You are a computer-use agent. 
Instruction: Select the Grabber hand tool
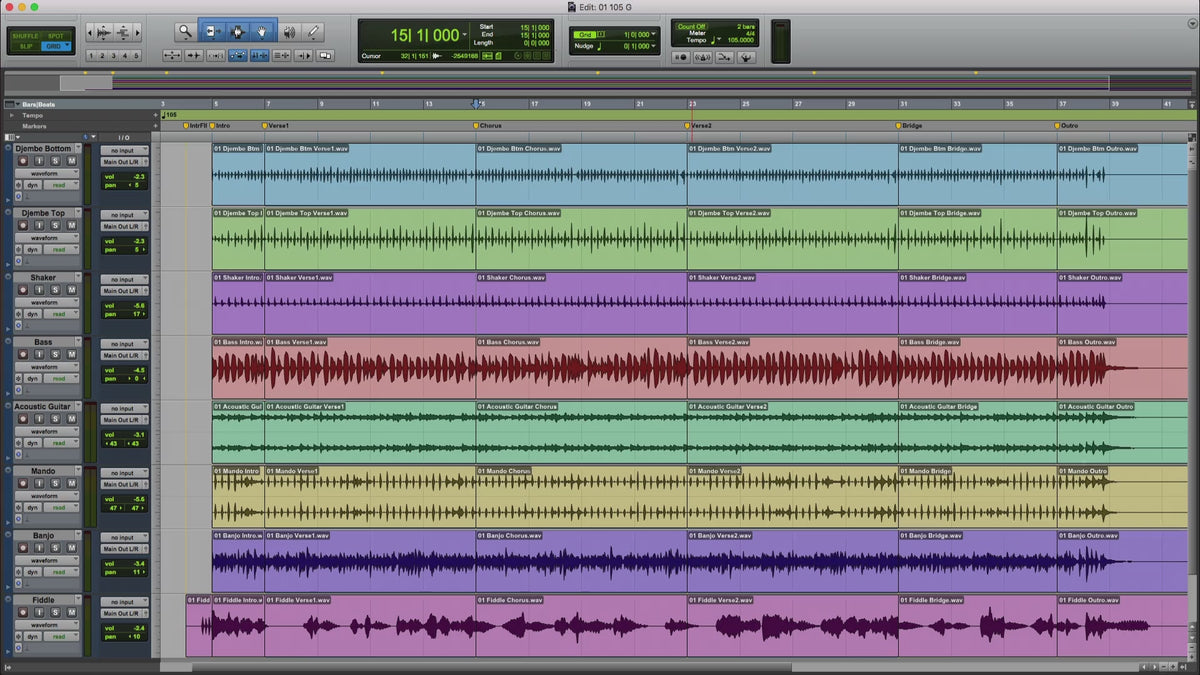coord(263,32)
